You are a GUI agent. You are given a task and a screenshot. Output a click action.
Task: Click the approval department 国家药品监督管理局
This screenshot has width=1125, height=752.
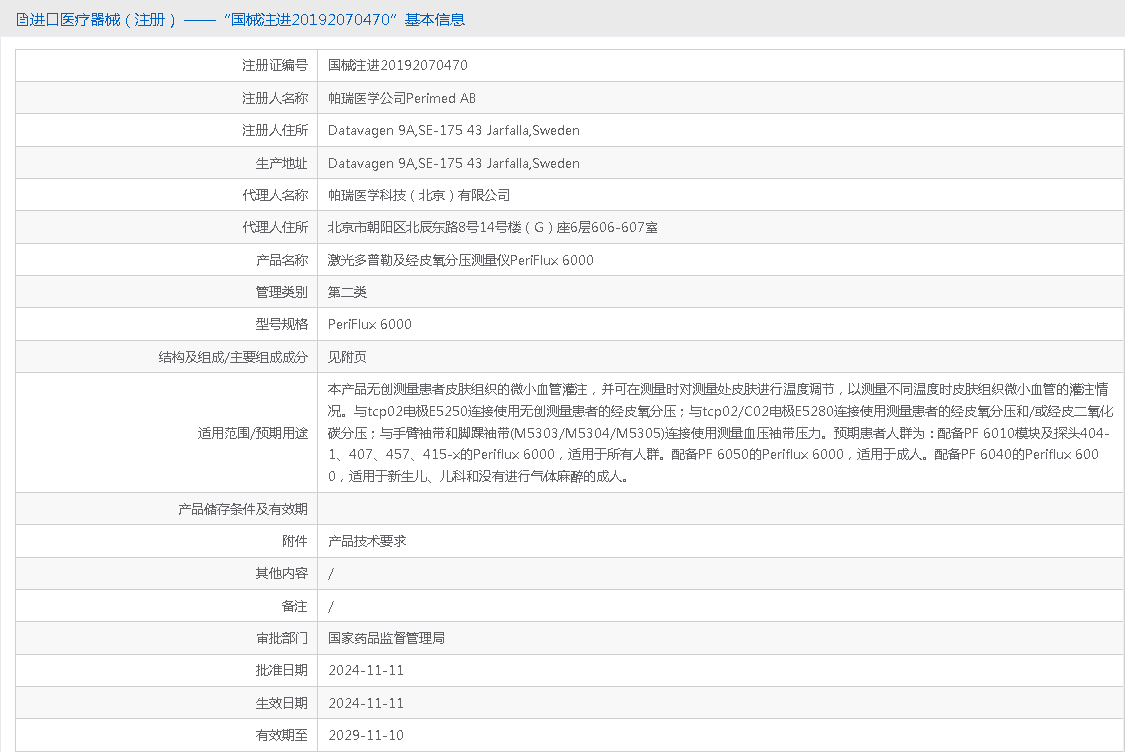click(386, 638)
